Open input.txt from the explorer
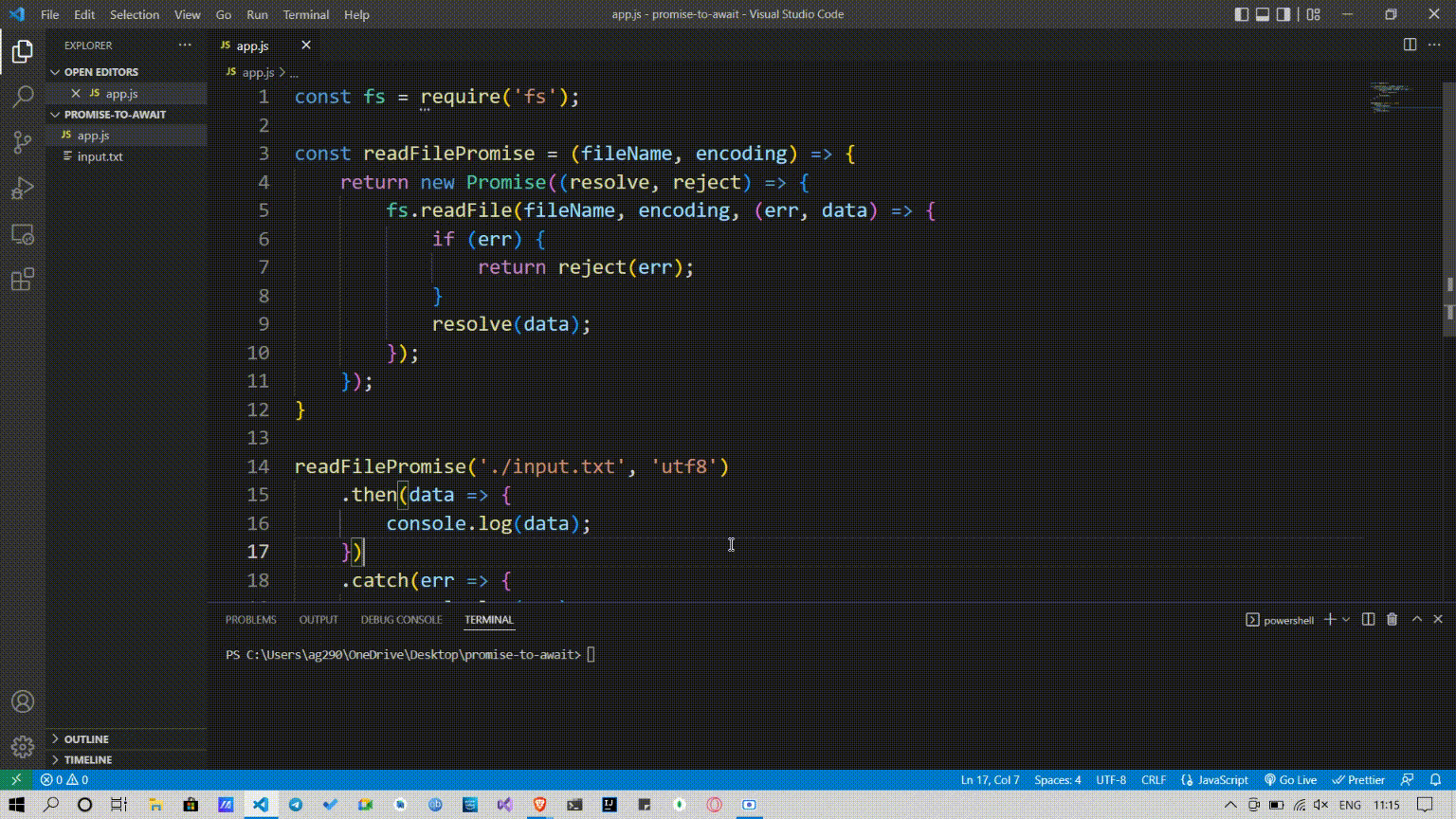This screenshot has width=1456, height=819. (100, 156)
